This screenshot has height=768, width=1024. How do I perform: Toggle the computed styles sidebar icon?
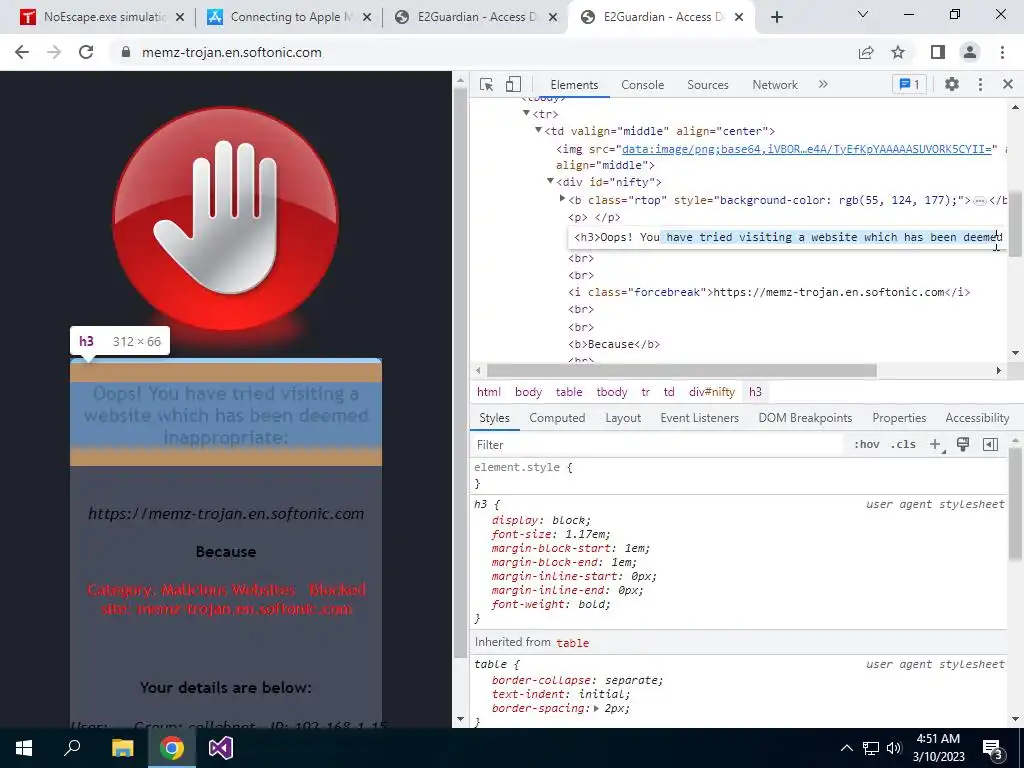coord(990,444)
